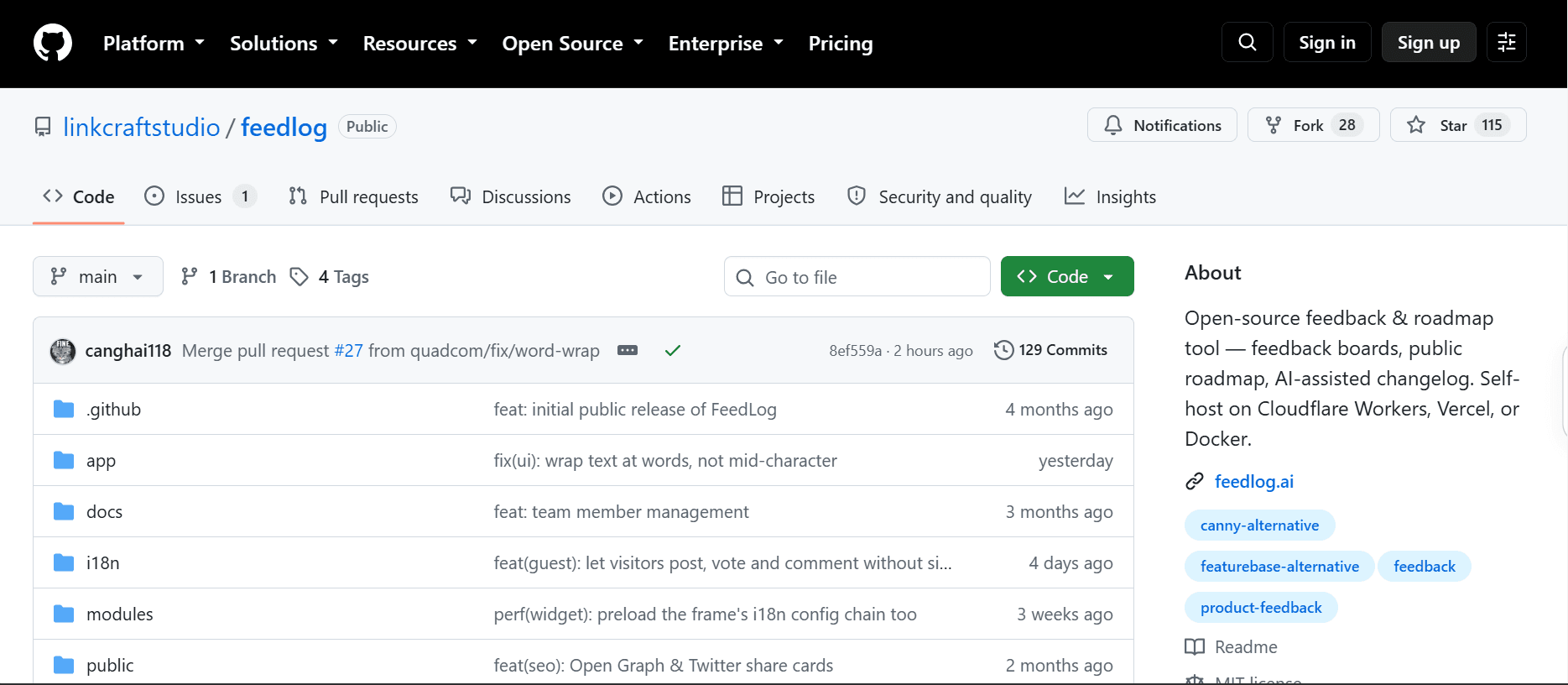This screenshot has height=685, width=1568.
Task: Select the Code tab
Action: point(79,196)
